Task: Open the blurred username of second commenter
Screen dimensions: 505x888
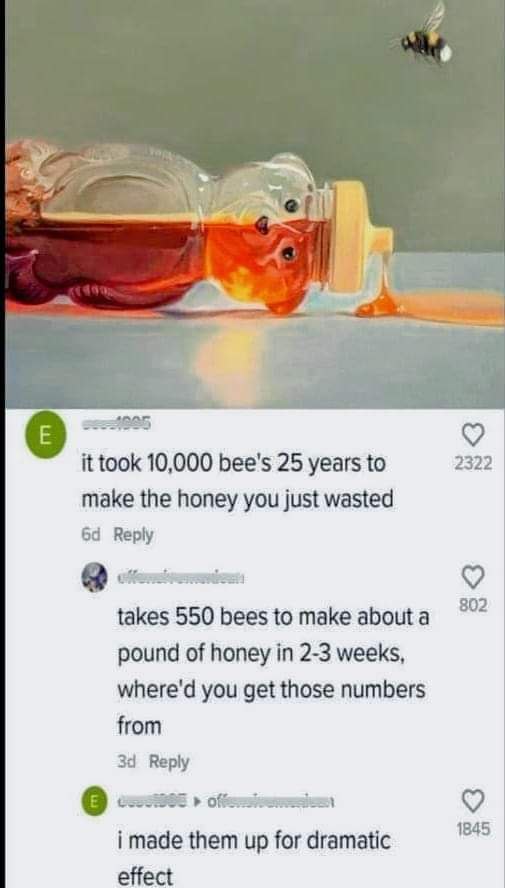Action: point(181,579)
